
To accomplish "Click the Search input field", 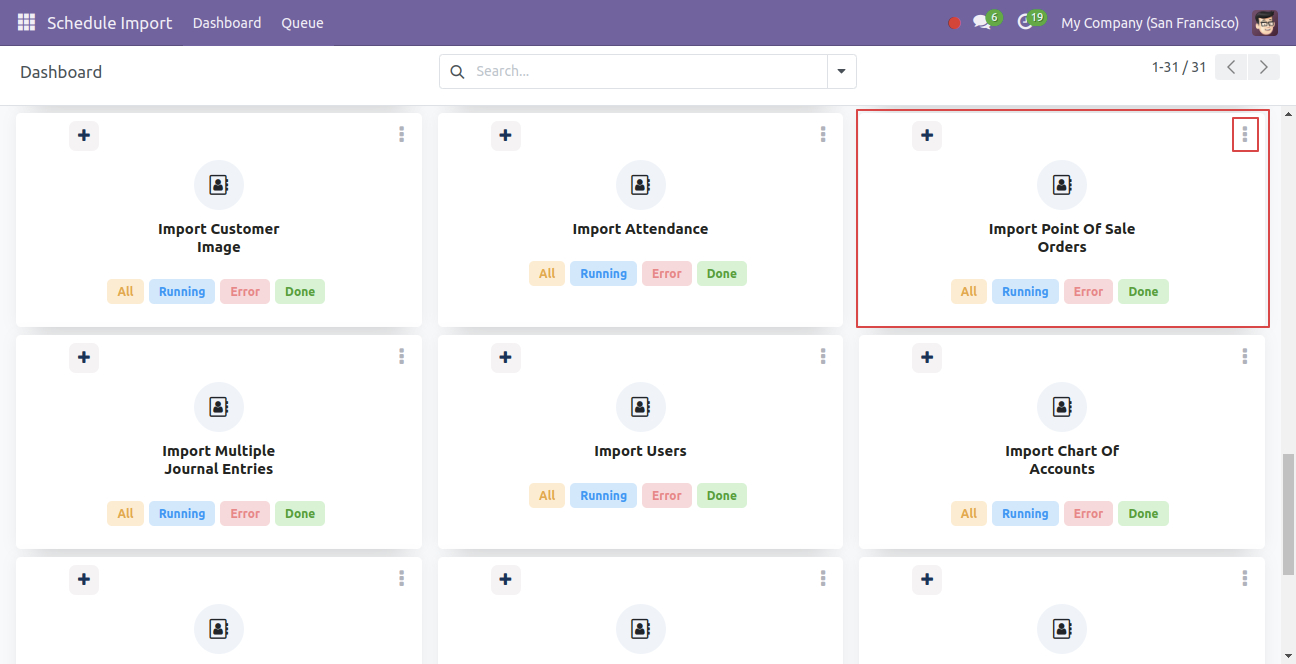I will click(649, 71).
